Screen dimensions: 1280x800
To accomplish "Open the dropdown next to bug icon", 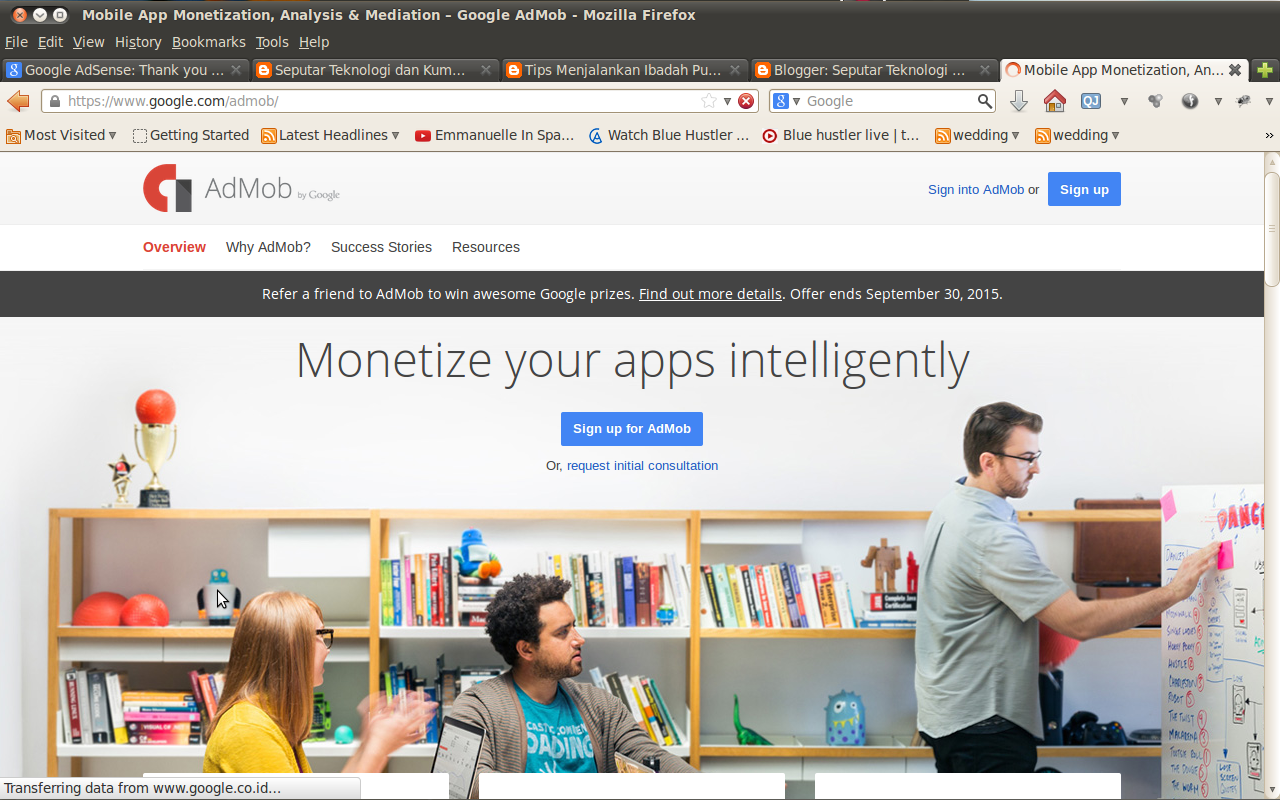I will point(1269,101).
